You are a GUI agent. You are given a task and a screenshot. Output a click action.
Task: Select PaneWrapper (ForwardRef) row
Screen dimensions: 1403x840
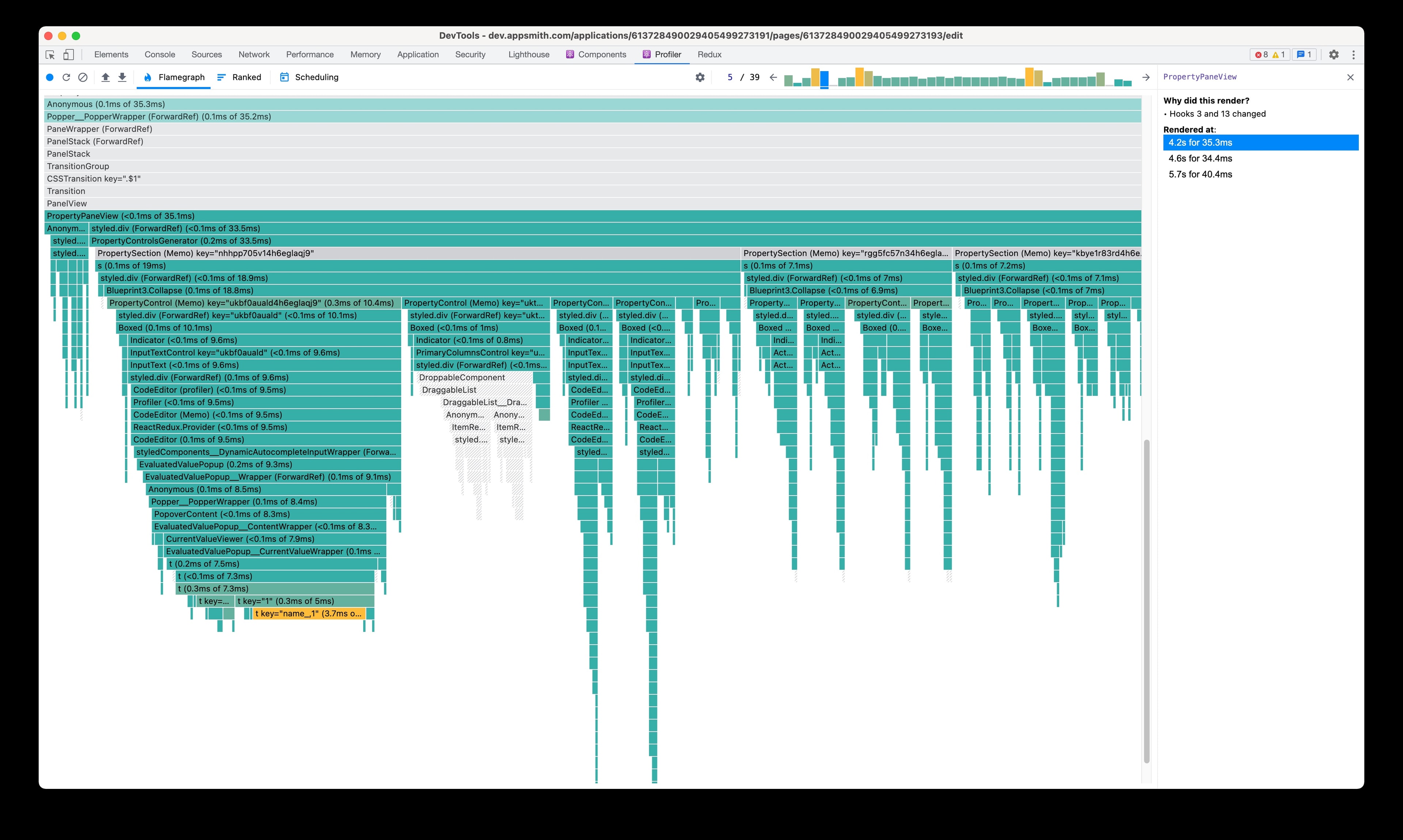coord(593,129)
